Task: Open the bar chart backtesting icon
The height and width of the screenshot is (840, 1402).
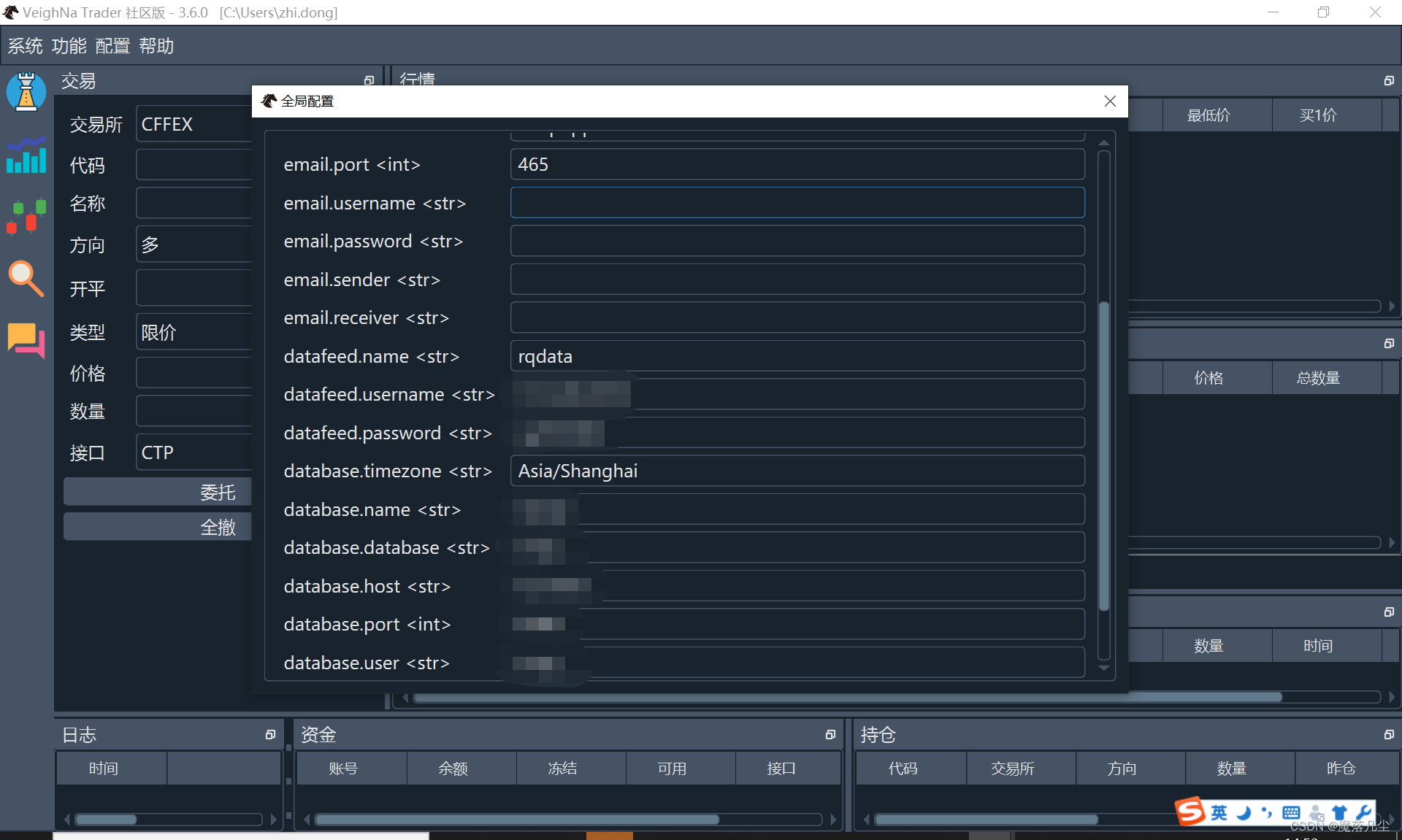Action: pos(26,155)
